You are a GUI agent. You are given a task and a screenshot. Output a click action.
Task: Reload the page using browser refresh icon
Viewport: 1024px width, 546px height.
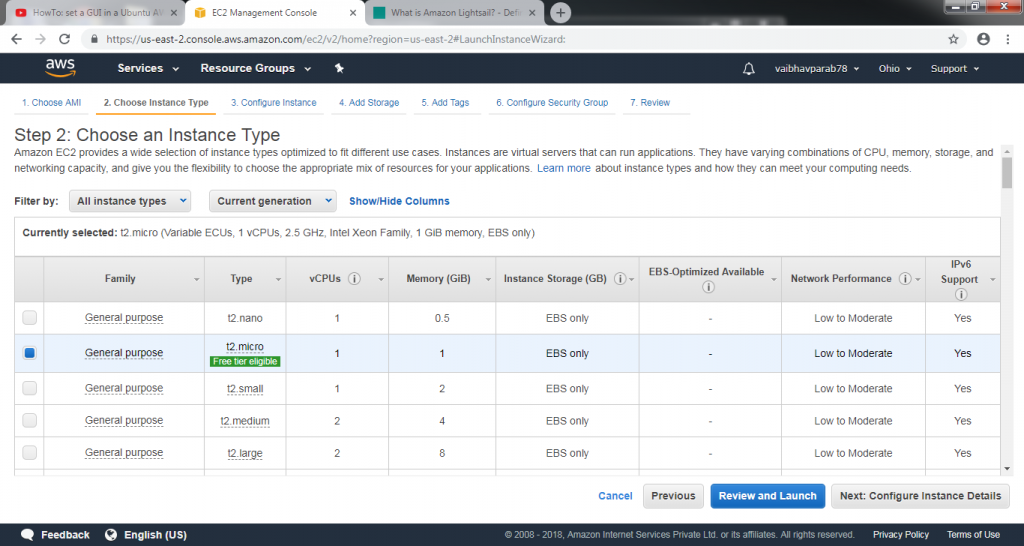(x=65, y=39)
